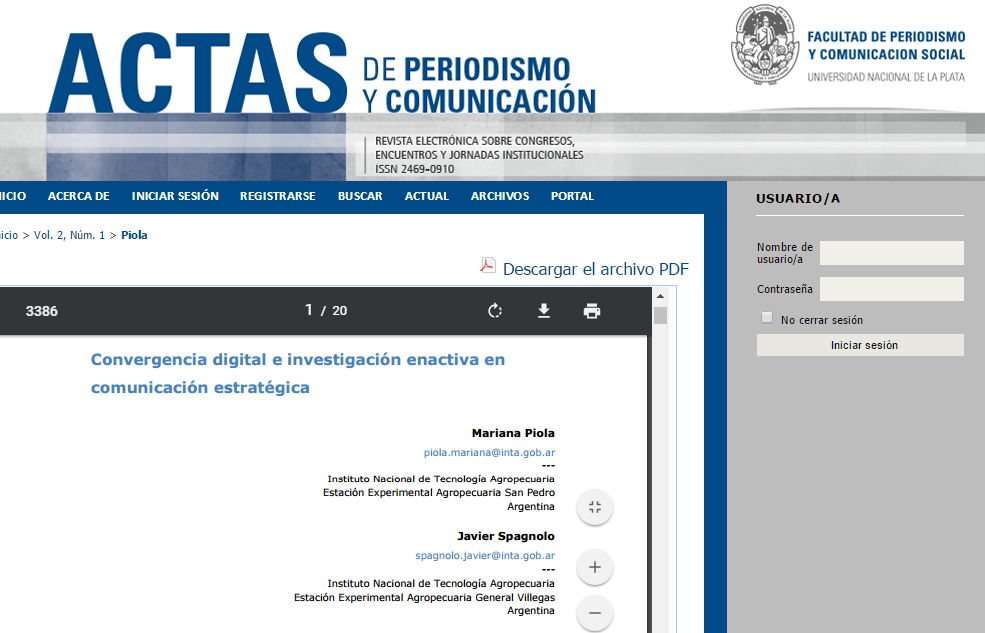Screen dimensions: 985x633
Task: Open the ARCHIVOS menu item
Action: point(500,196)
